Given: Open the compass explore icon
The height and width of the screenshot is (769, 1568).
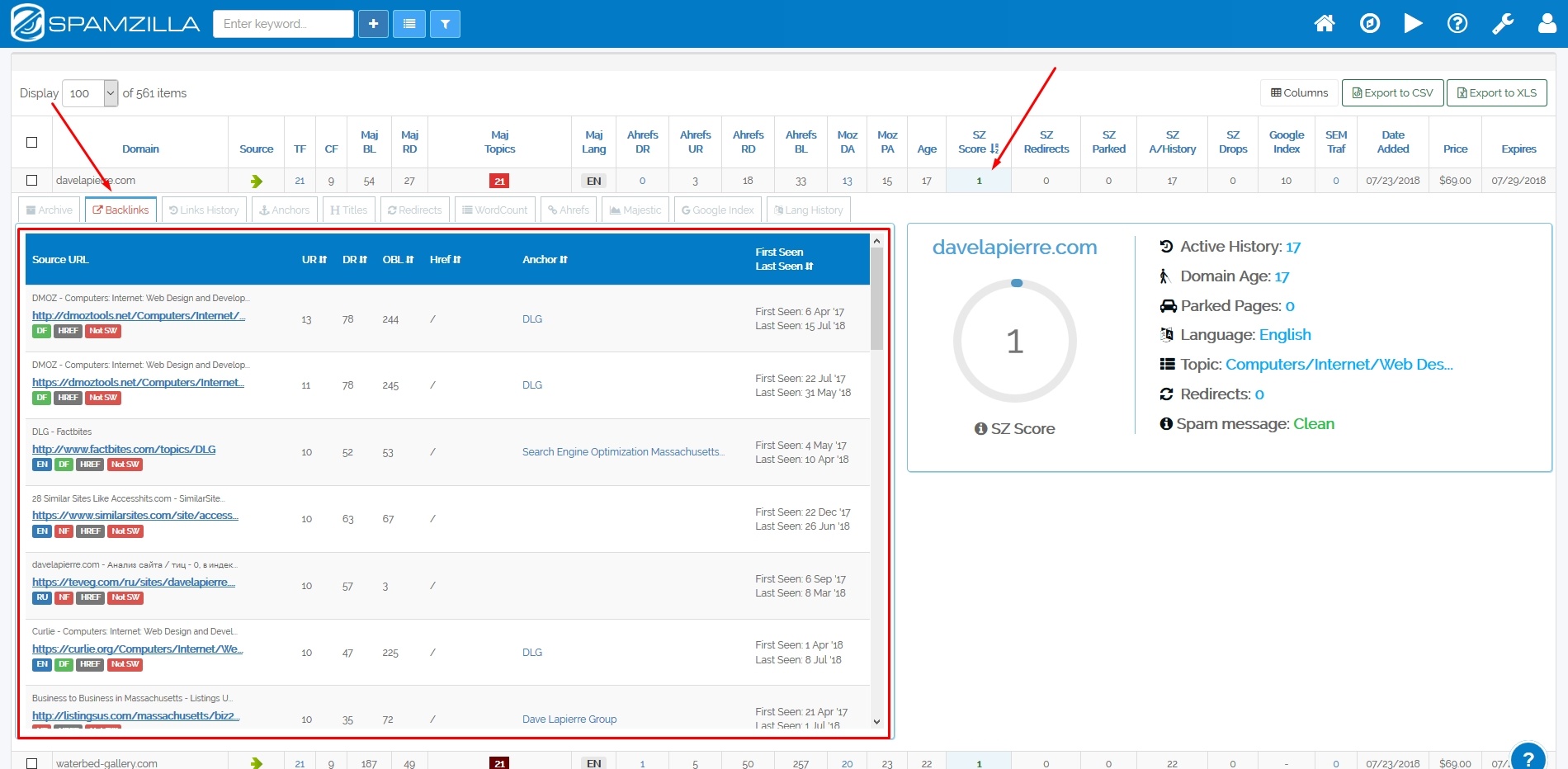Looking at the screenshot, I should coord(1370,23).
